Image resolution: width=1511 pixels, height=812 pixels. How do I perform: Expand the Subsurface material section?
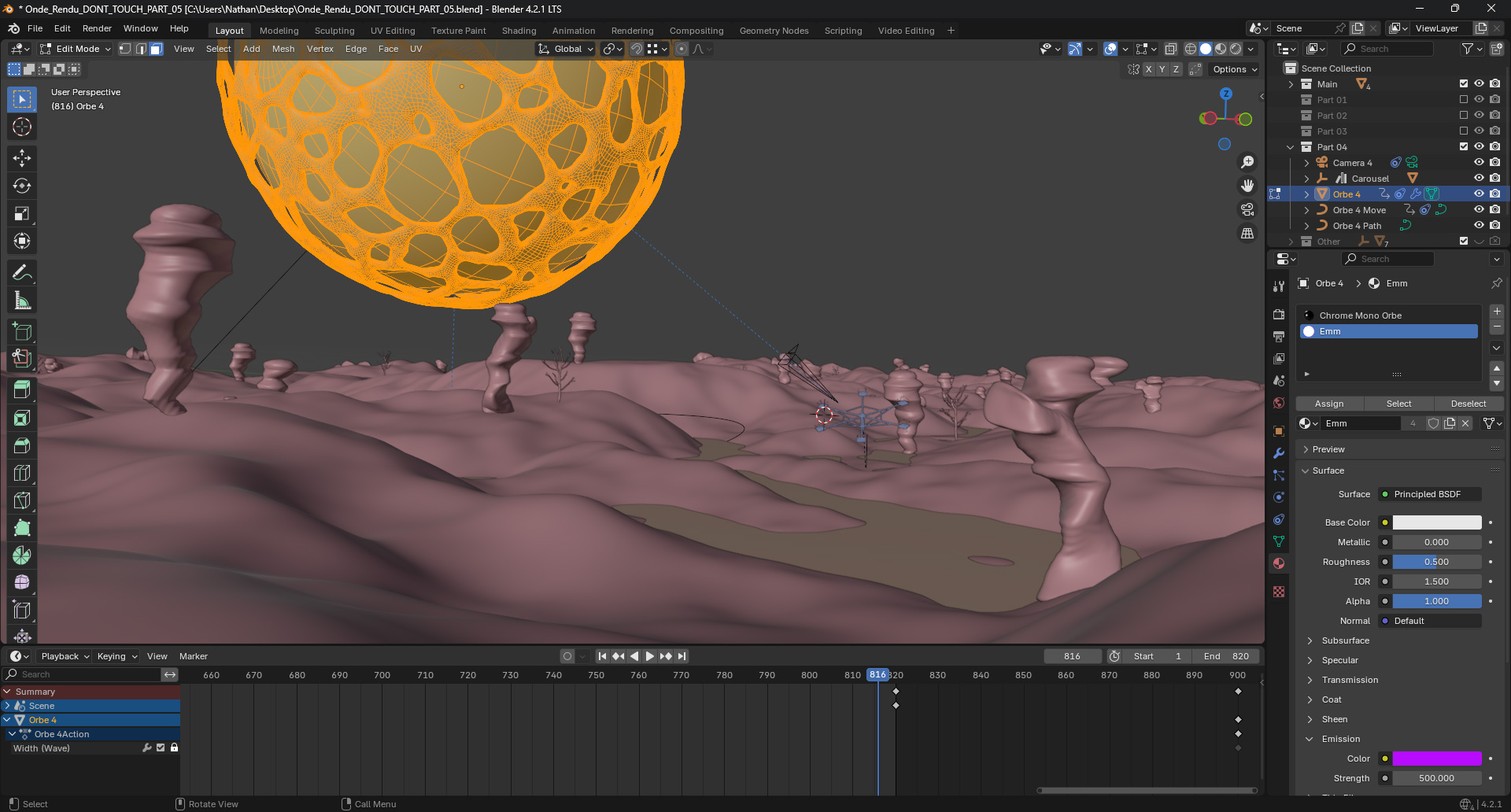click(1346, 640)
